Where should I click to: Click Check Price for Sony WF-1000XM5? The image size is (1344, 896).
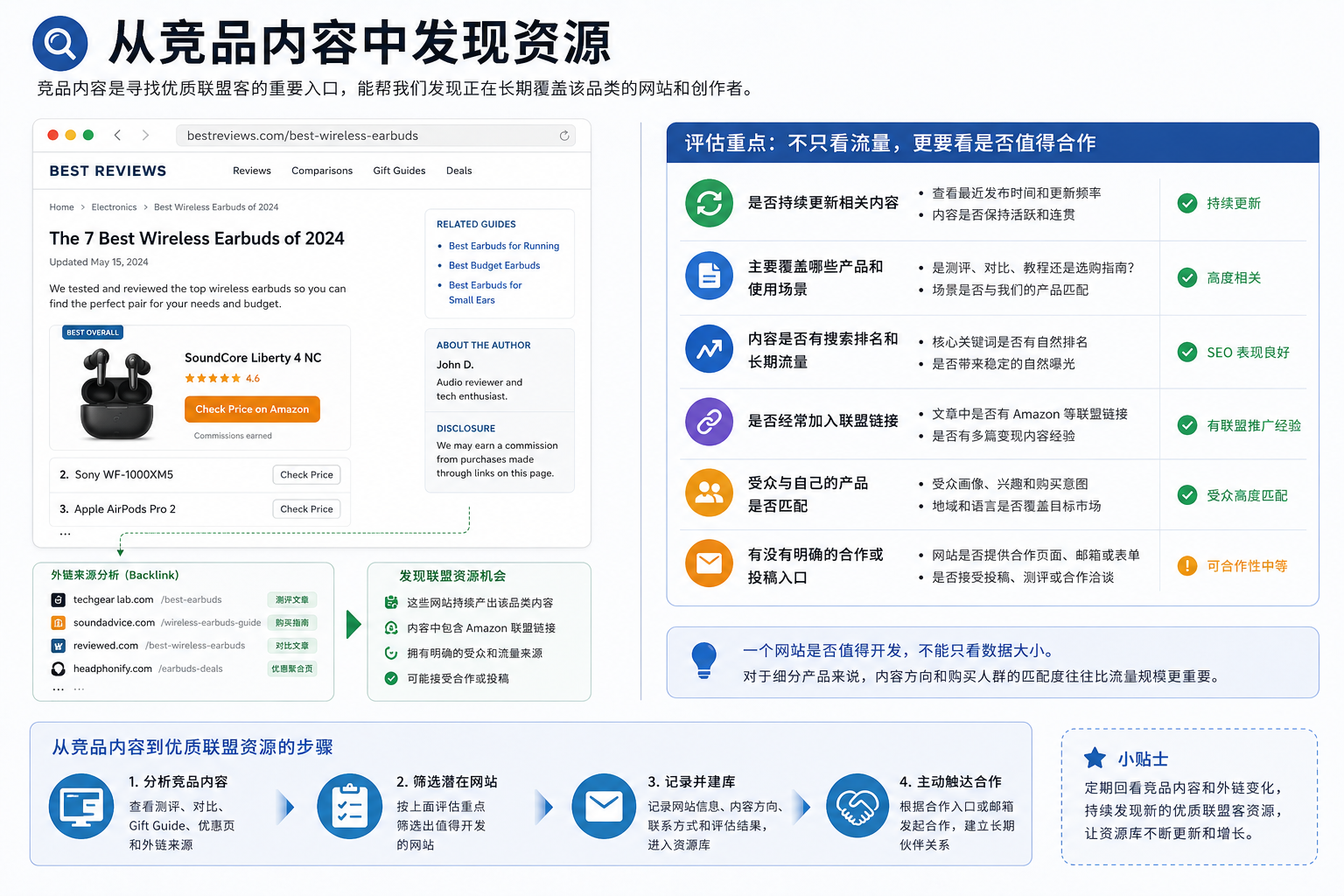point(306,475)
